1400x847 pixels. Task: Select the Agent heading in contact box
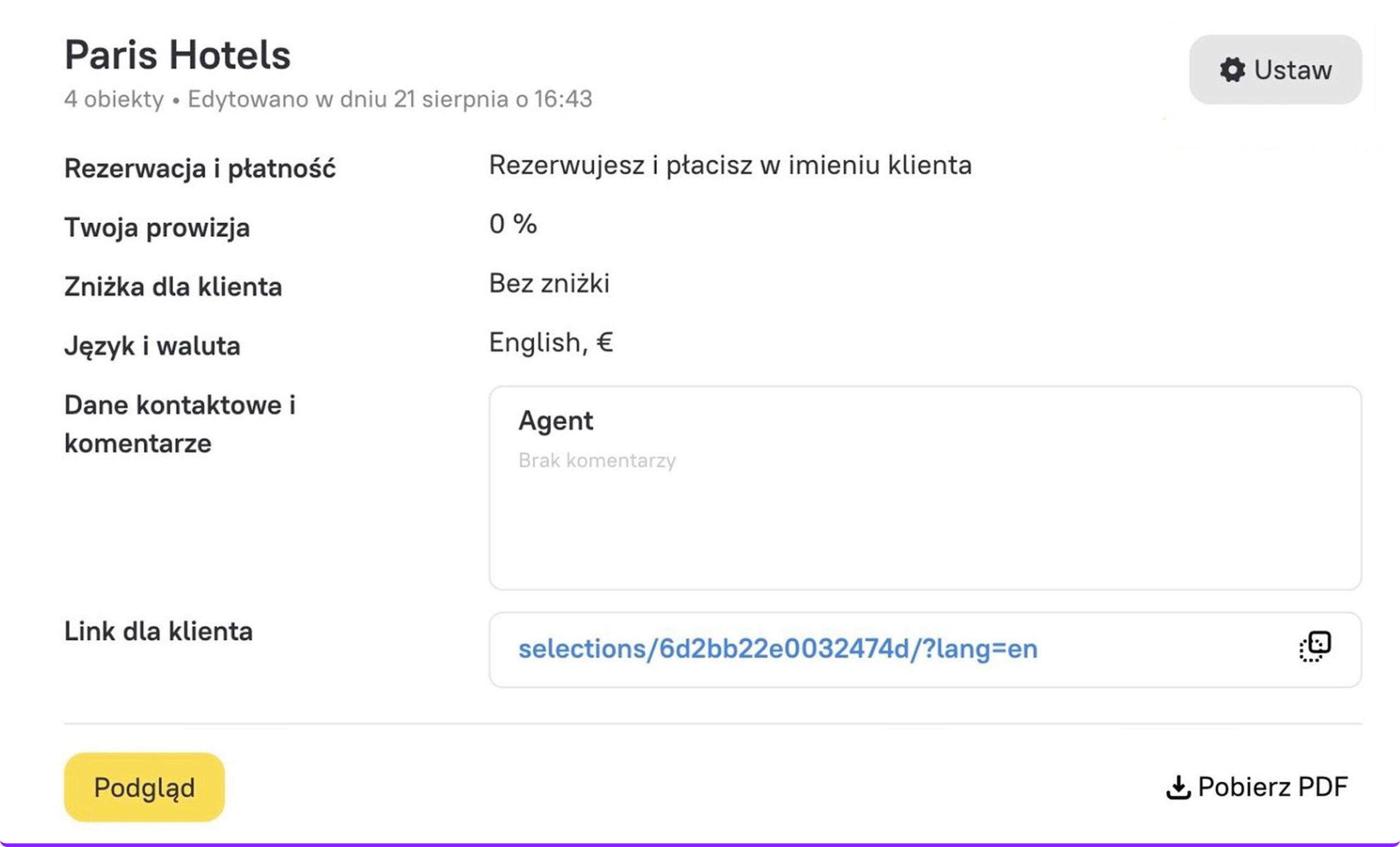(x=555, y=421)
